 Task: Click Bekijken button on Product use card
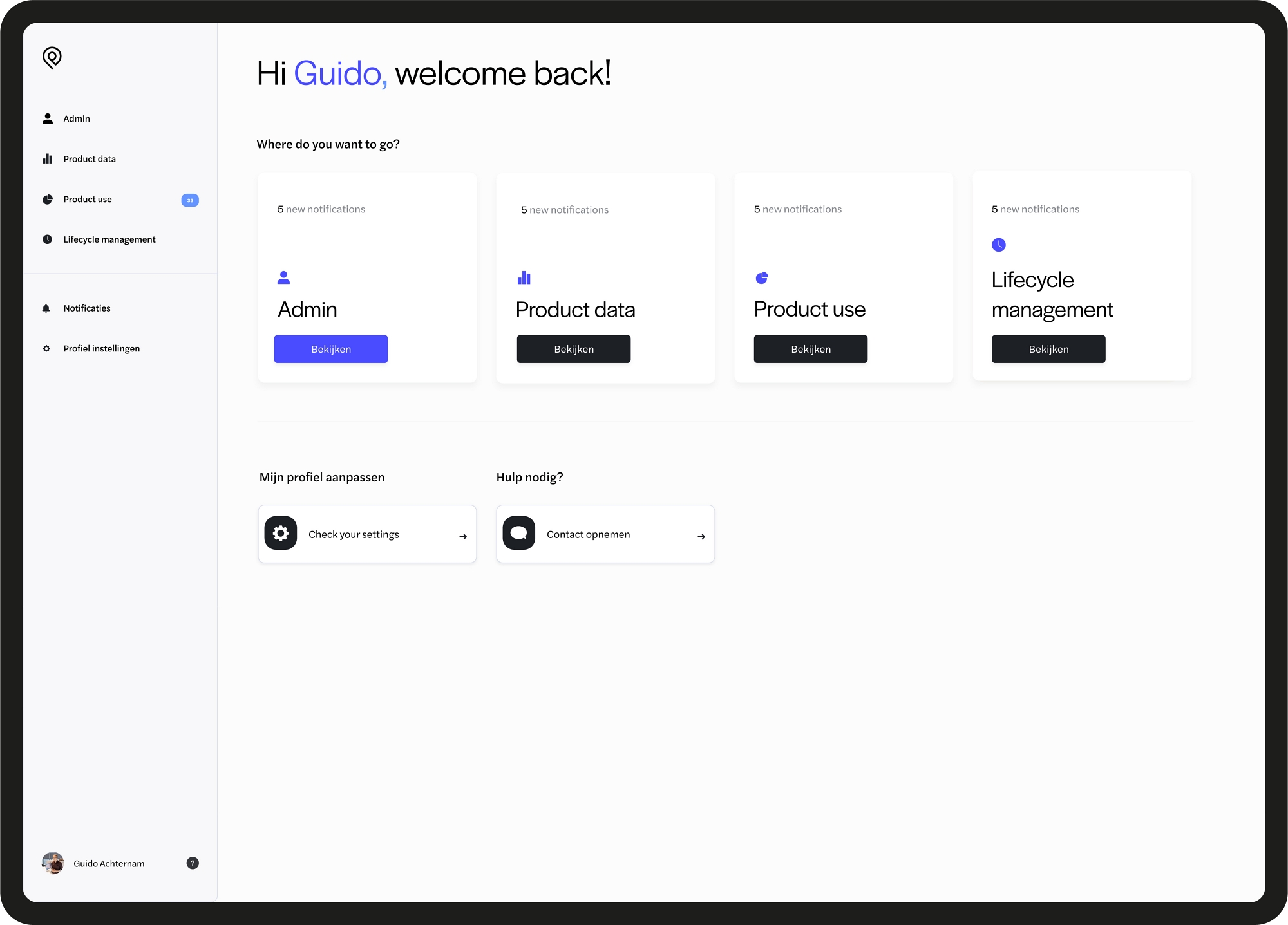pos(811,348)
